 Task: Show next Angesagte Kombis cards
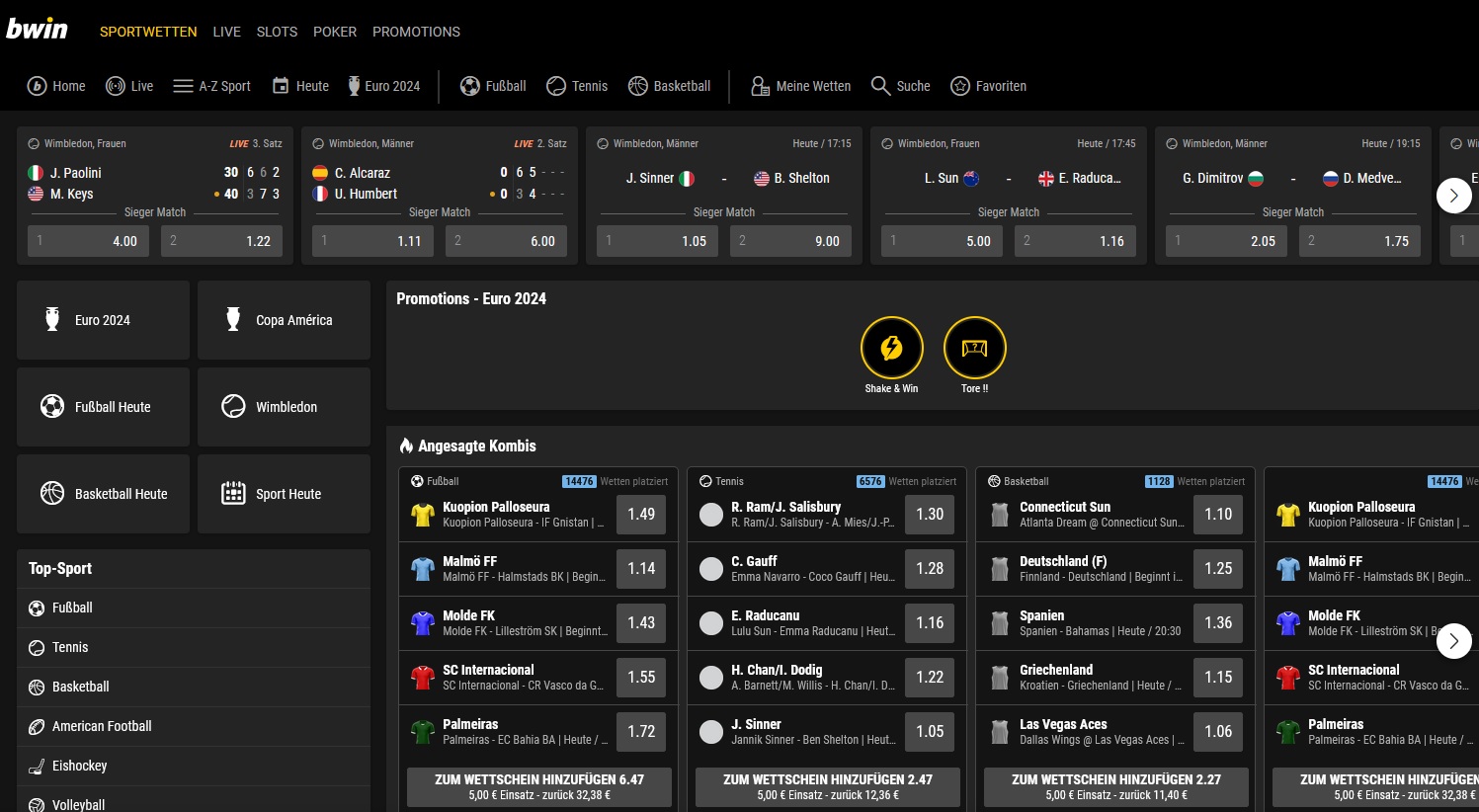[x=1453, y=641]
